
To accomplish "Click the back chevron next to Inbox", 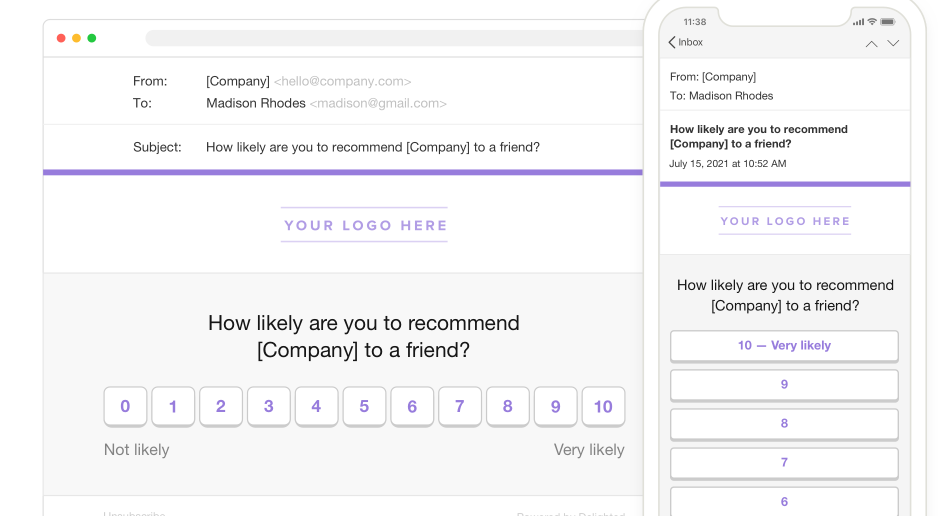I will (672, 43).
